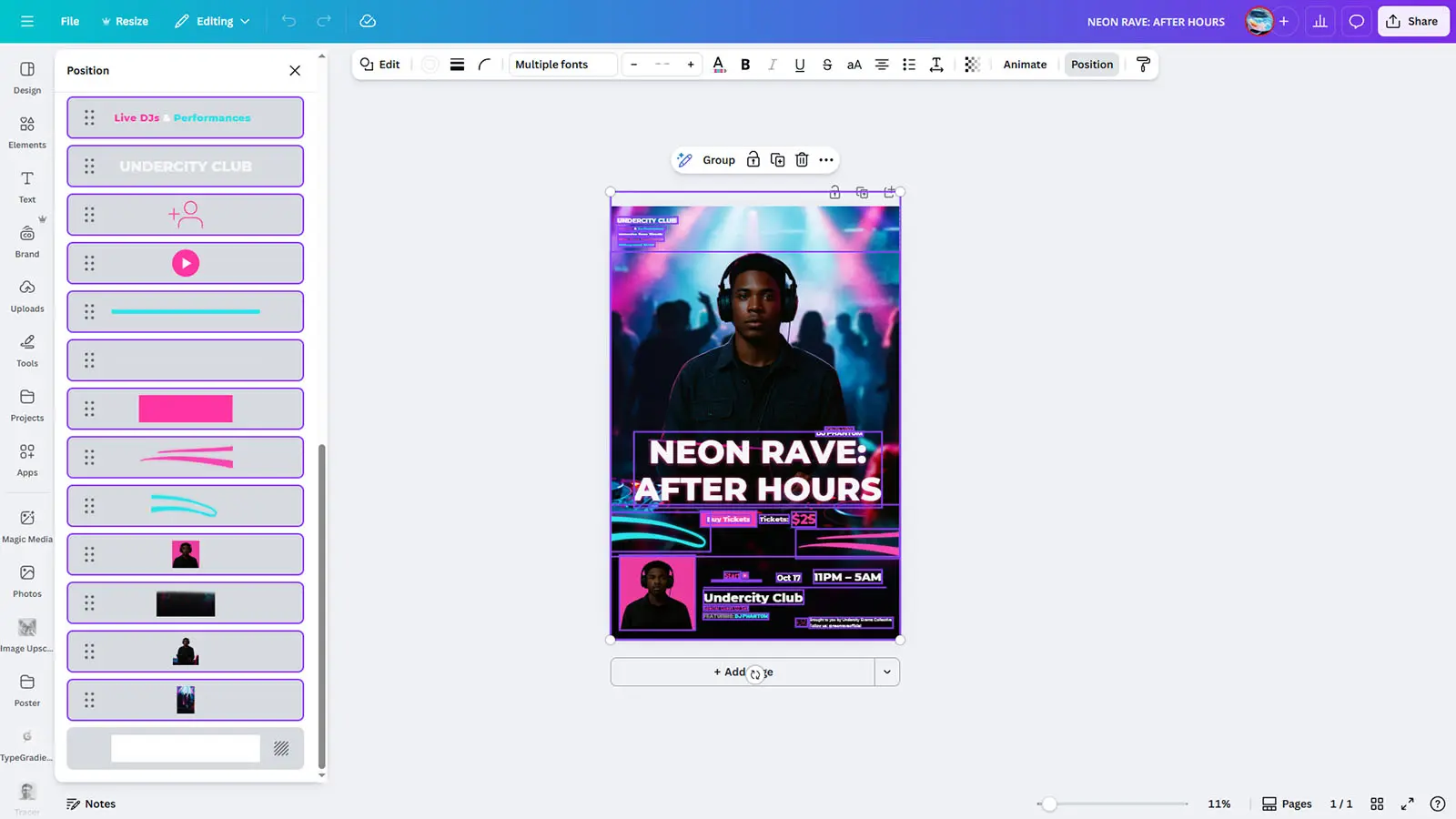This screenshot has width=1456, height=819.
Task: Expand the Add page options arrow
Action: tap(886, 672)
